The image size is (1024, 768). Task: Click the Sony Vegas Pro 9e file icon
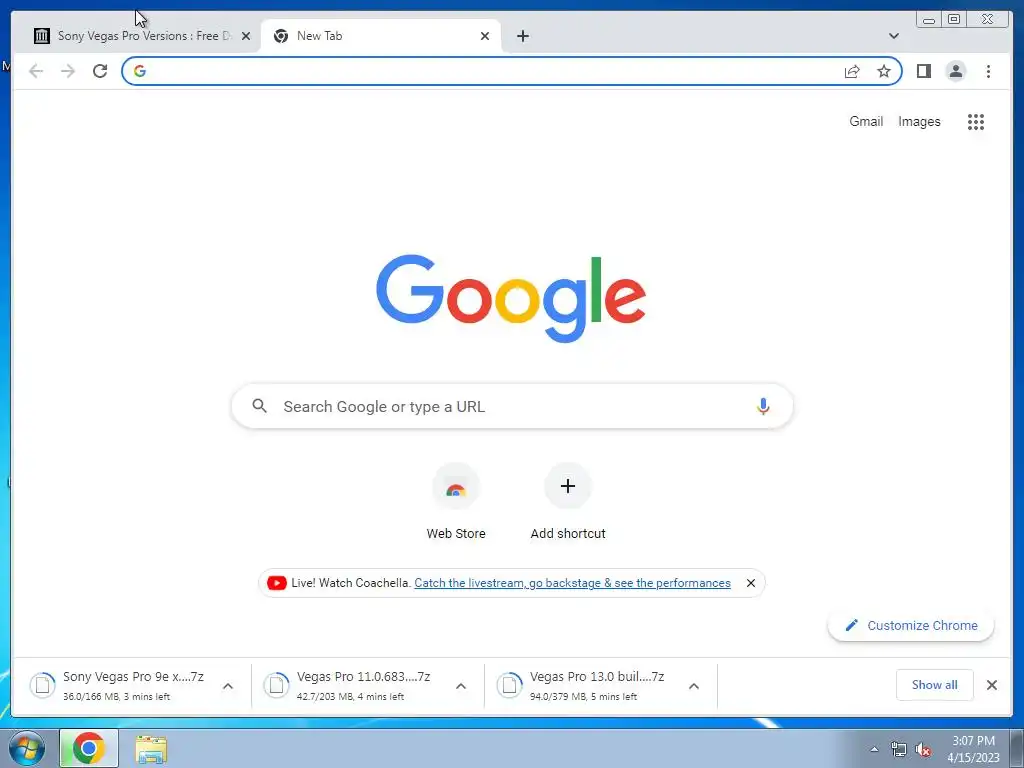42,685
